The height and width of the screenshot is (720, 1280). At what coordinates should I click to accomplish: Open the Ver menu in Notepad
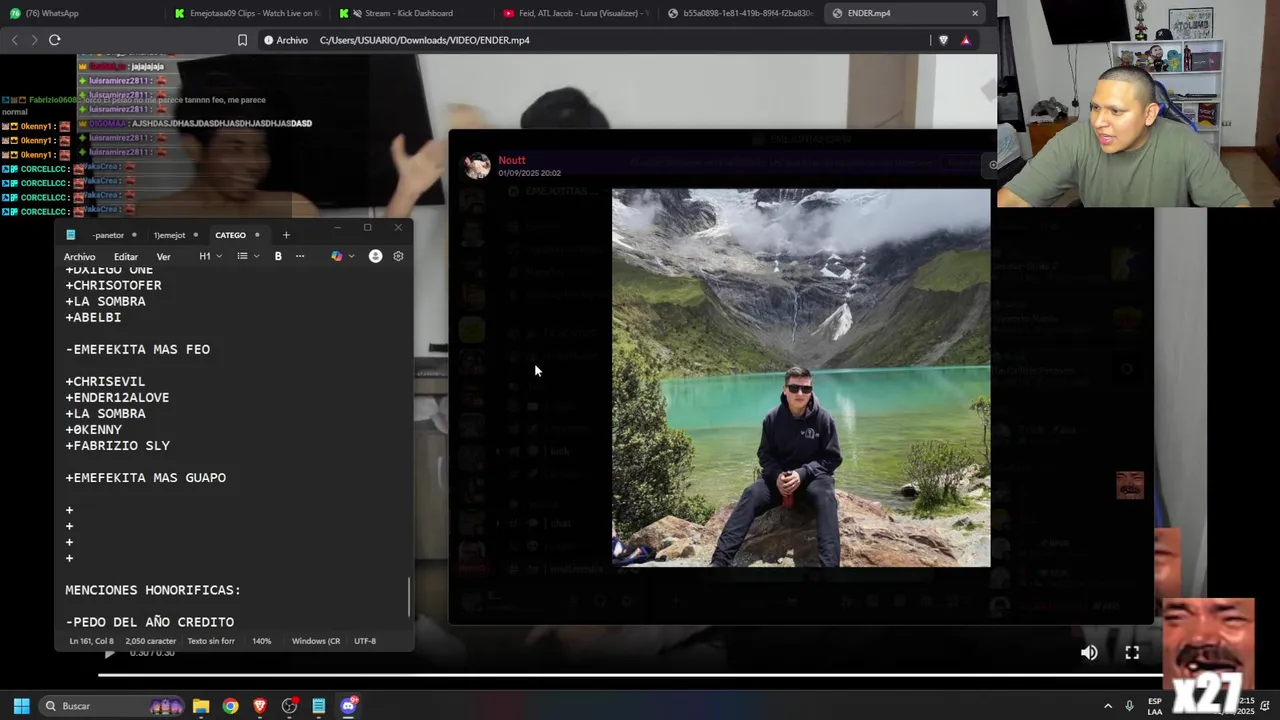[x=163, y=257]
